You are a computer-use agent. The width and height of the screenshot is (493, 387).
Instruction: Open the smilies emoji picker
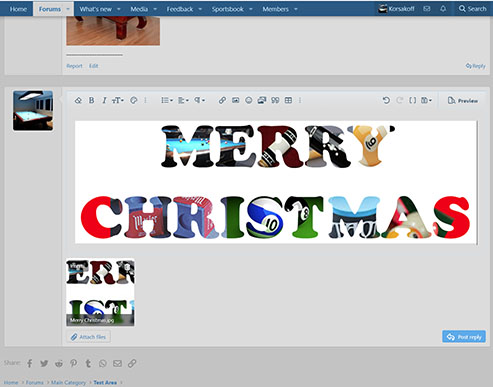click(249, 100)
